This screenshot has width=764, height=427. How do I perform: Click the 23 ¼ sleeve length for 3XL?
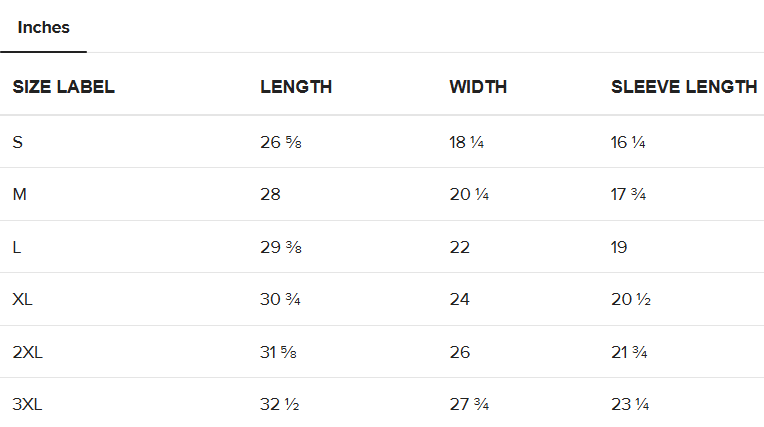tap(630, 404)
